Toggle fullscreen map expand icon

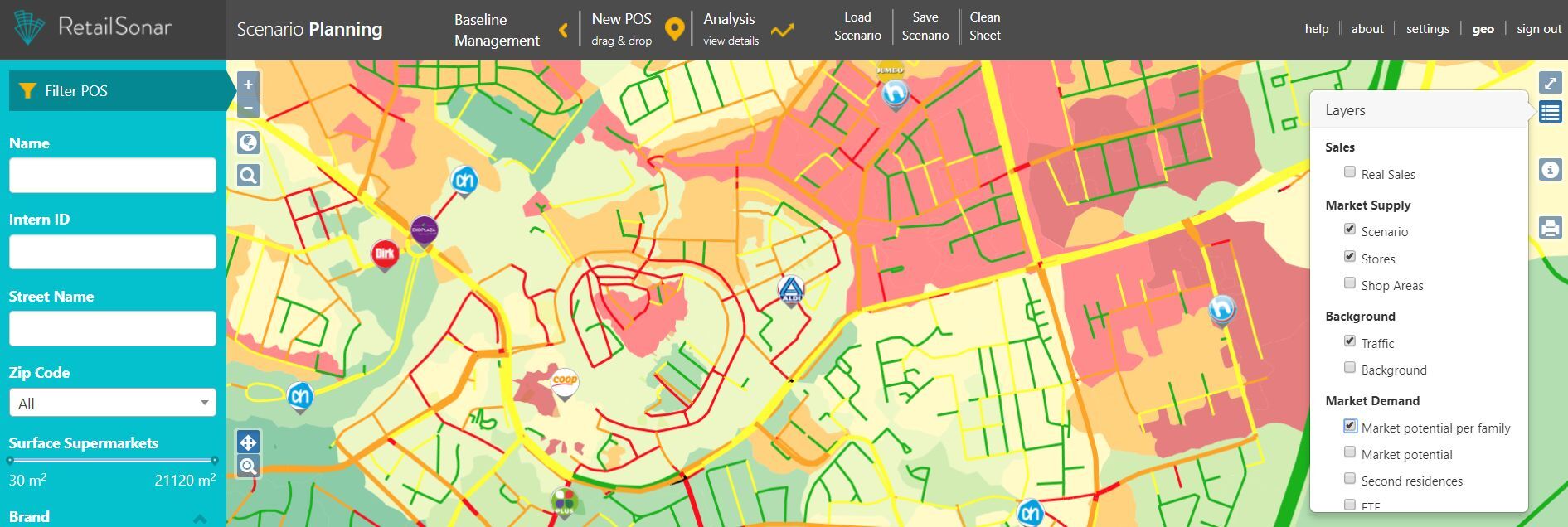pyautogui.click(x=1550, y=83)
